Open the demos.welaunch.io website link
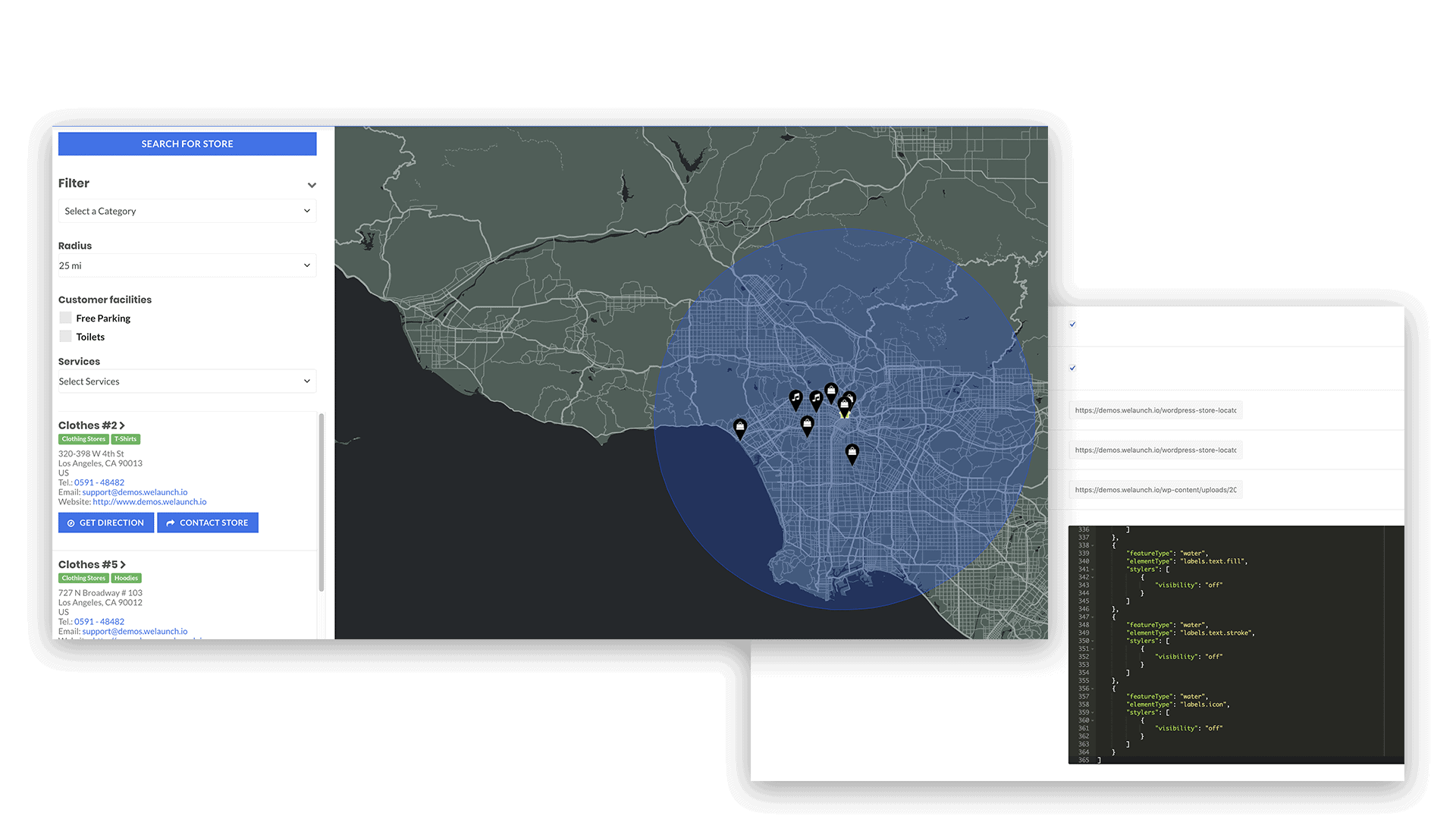1456x819 pixels. tap(149, 501)
